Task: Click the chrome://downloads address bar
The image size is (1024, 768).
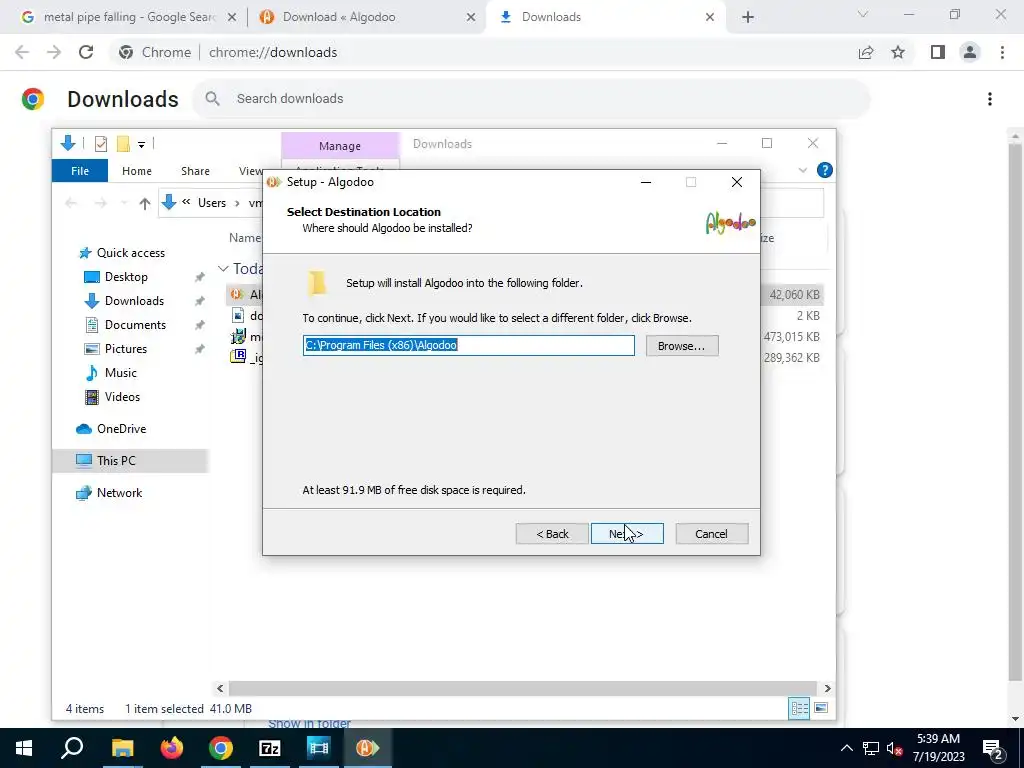Action: click(273, 52)
